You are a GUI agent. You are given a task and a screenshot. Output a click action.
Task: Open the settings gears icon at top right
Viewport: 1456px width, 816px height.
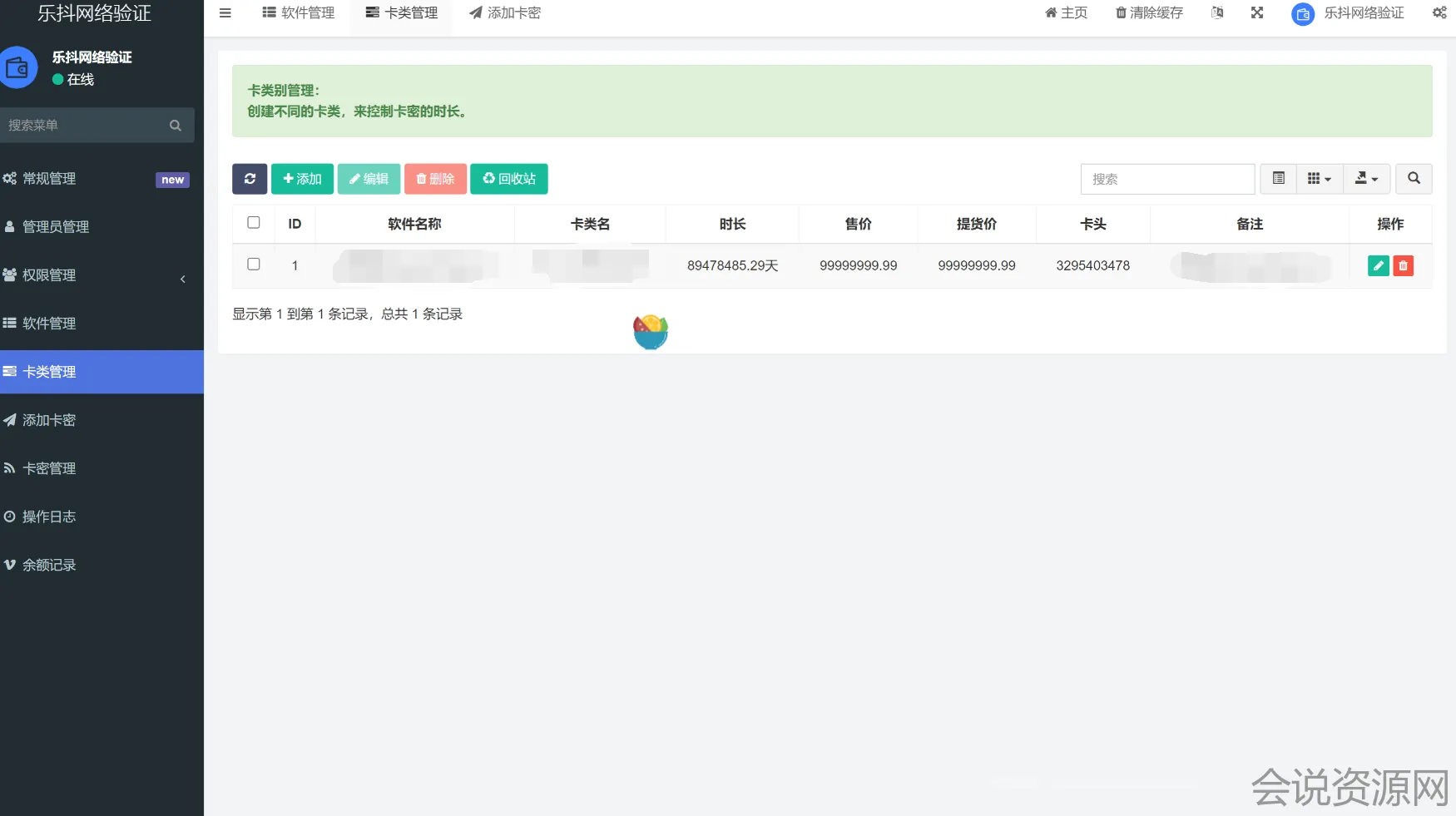[1439, 13]
